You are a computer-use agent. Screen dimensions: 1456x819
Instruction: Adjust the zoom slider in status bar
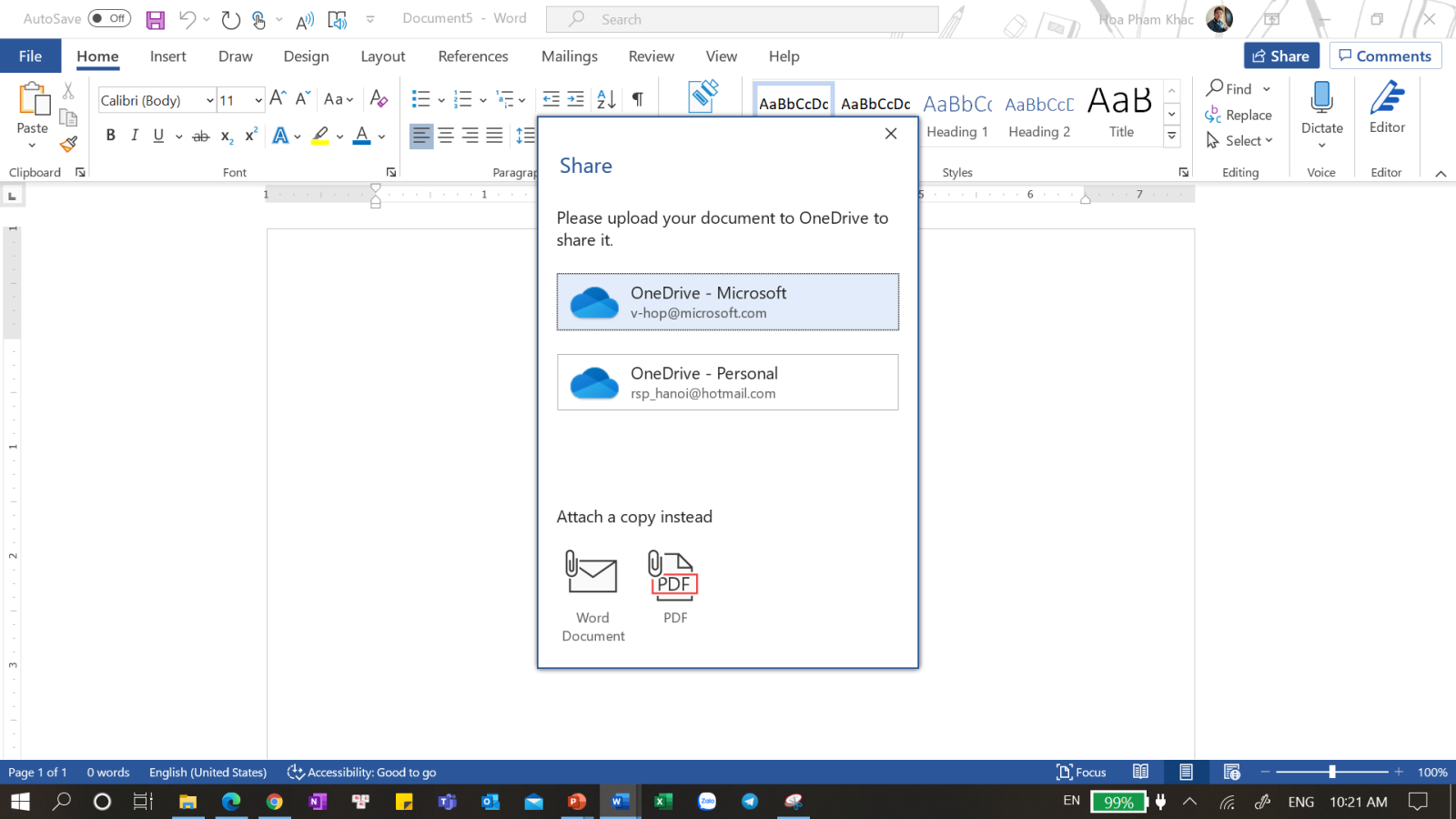click(1331, 772)
